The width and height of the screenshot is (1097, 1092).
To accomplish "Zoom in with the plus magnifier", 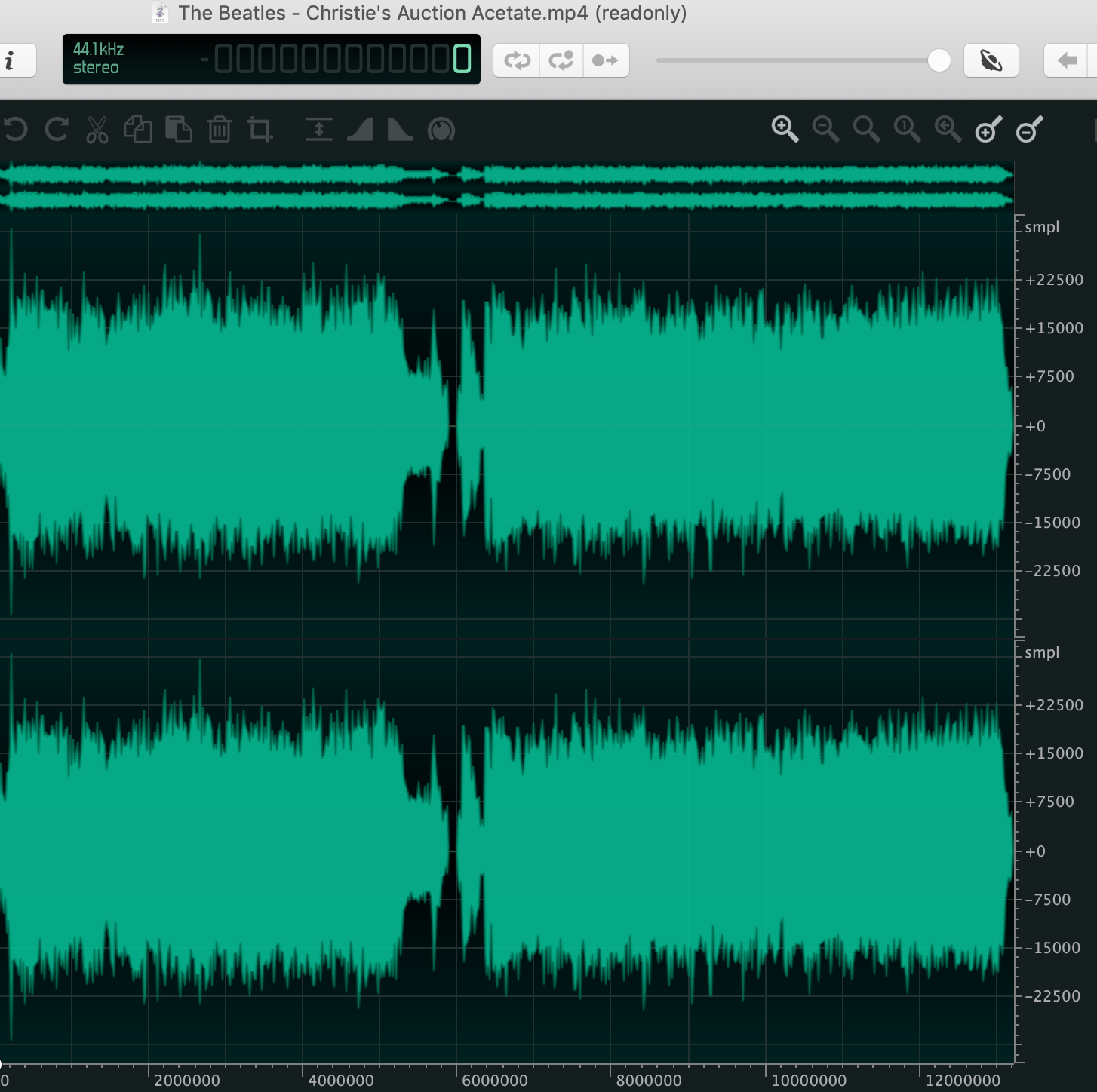I will [x=785, y=130].
